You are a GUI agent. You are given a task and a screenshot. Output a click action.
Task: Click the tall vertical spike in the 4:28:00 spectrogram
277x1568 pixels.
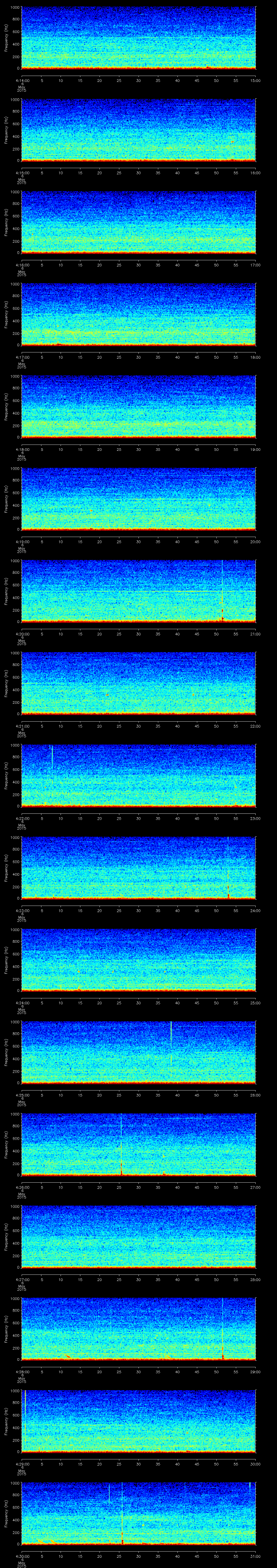223,1329
